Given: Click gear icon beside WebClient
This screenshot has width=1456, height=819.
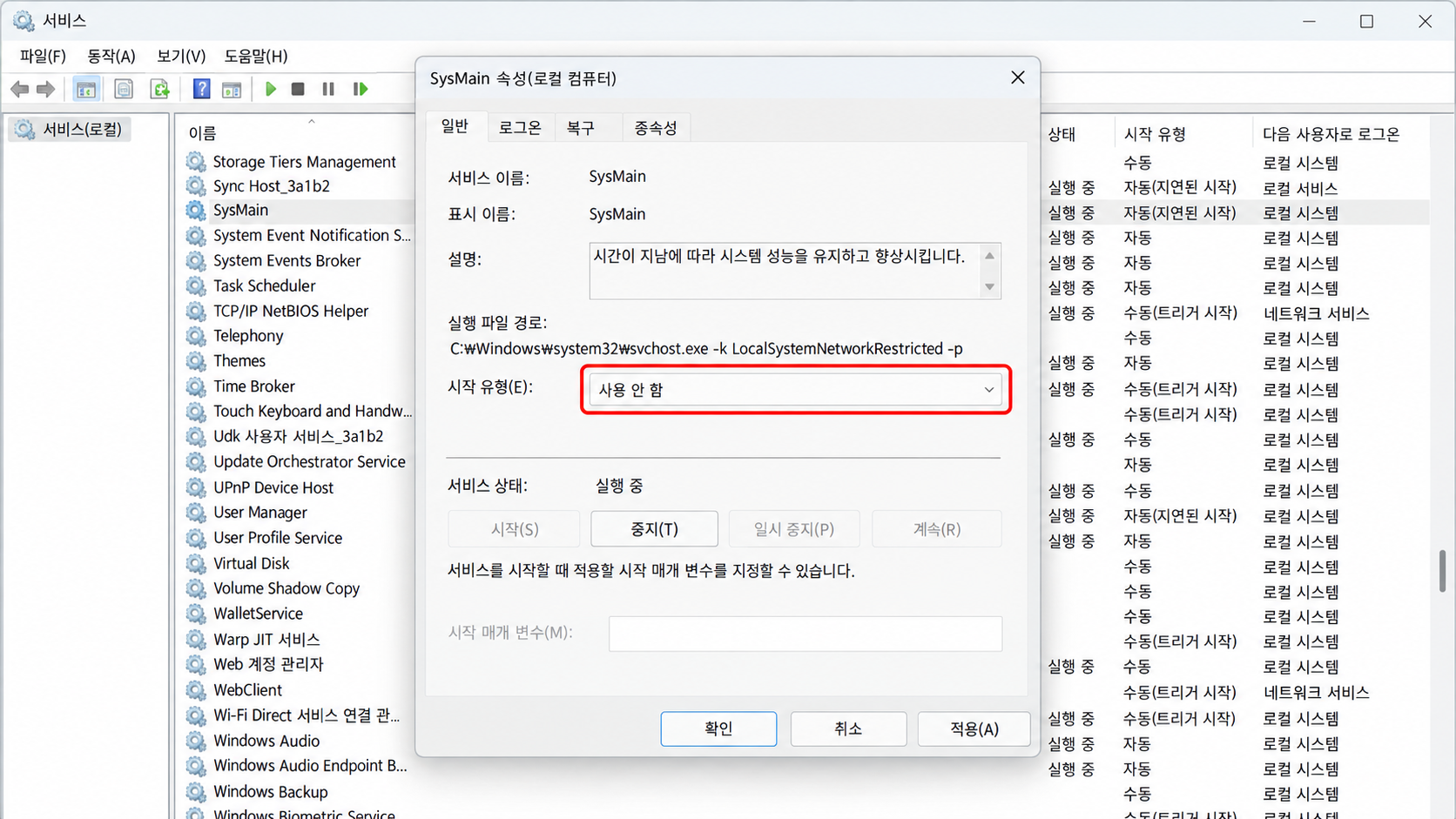Looking at the screenshot, I should click(x=196, y=690).
